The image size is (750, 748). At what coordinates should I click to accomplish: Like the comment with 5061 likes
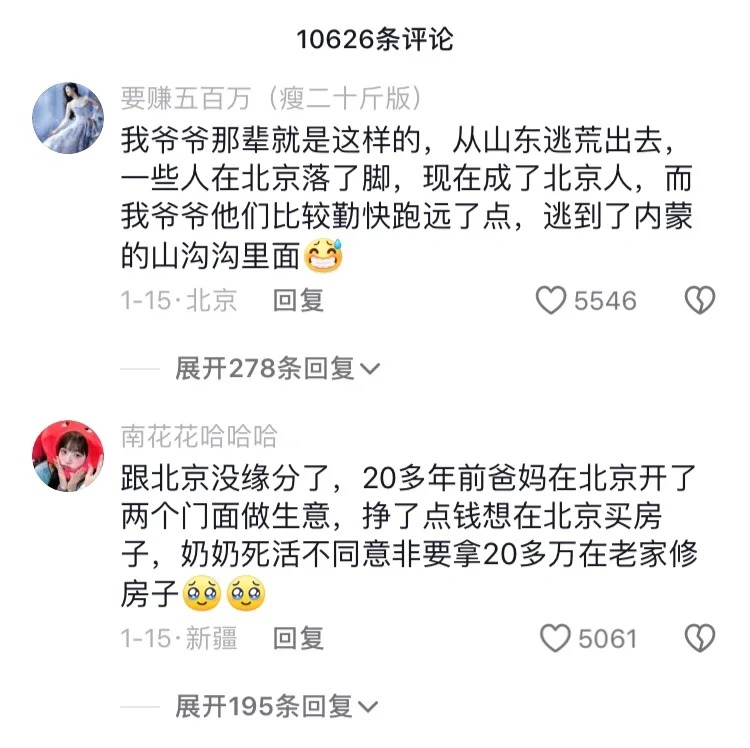[555, 638]
